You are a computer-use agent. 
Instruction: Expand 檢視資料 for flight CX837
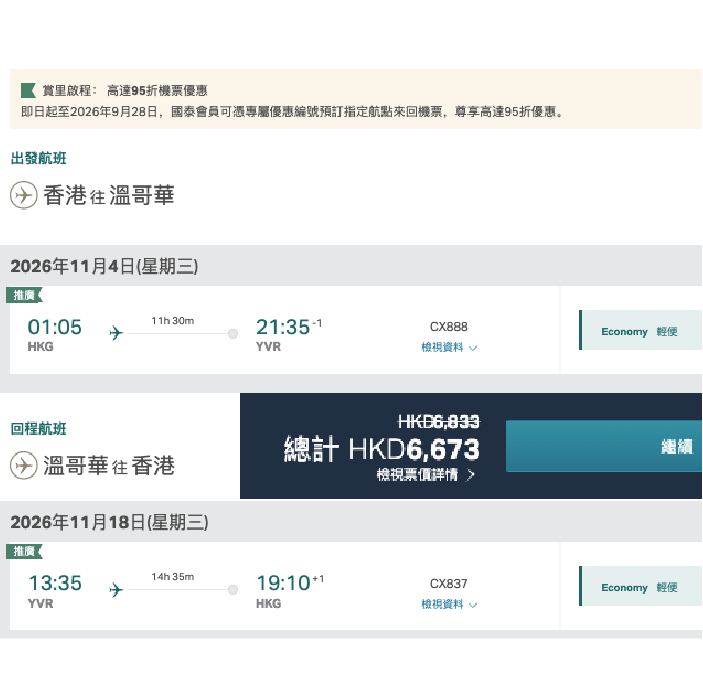[x=449, y=604]
